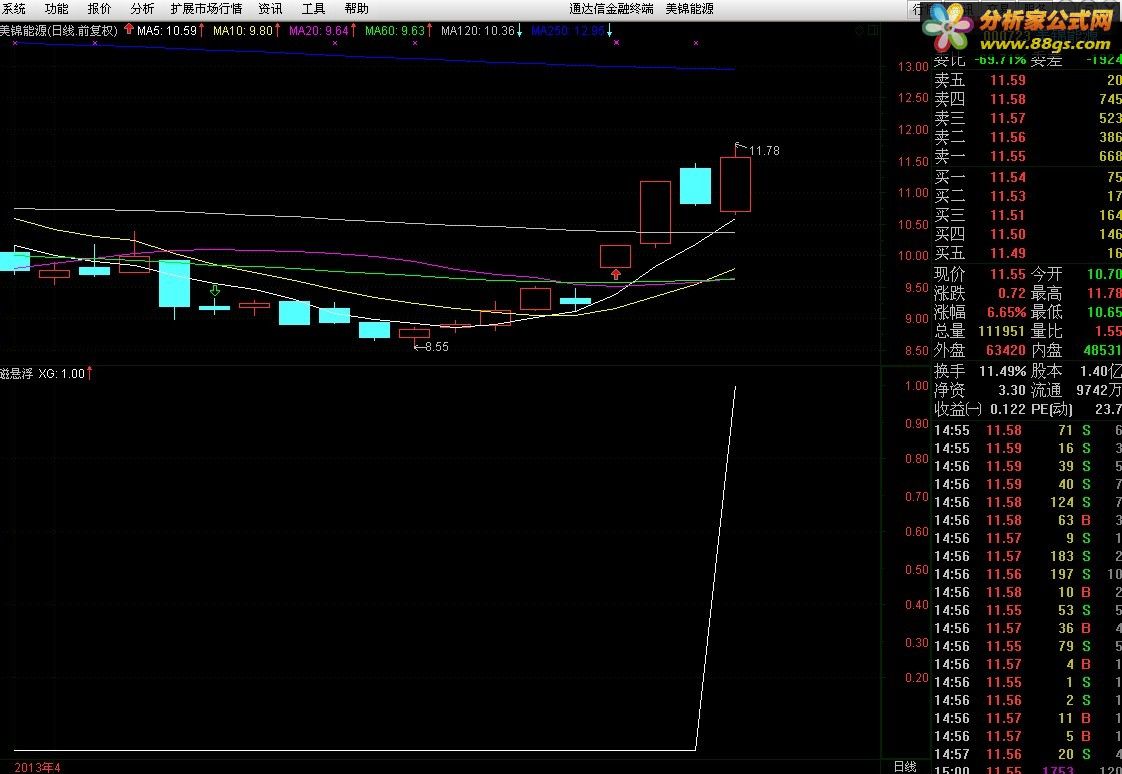The height and width of the screenshot is (774, 1122).
Task: Open the 工具 menu
Action: point(313,9)
